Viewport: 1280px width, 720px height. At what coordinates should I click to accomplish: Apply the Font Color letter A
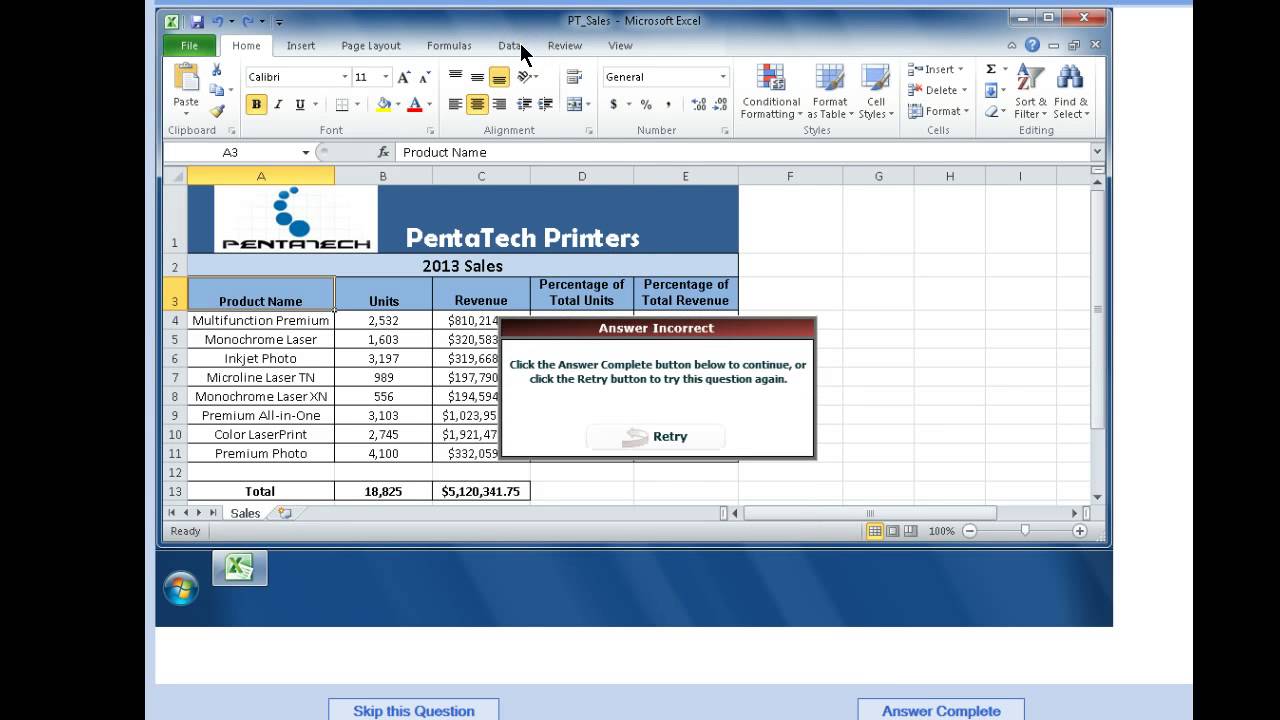click(415, 104)
